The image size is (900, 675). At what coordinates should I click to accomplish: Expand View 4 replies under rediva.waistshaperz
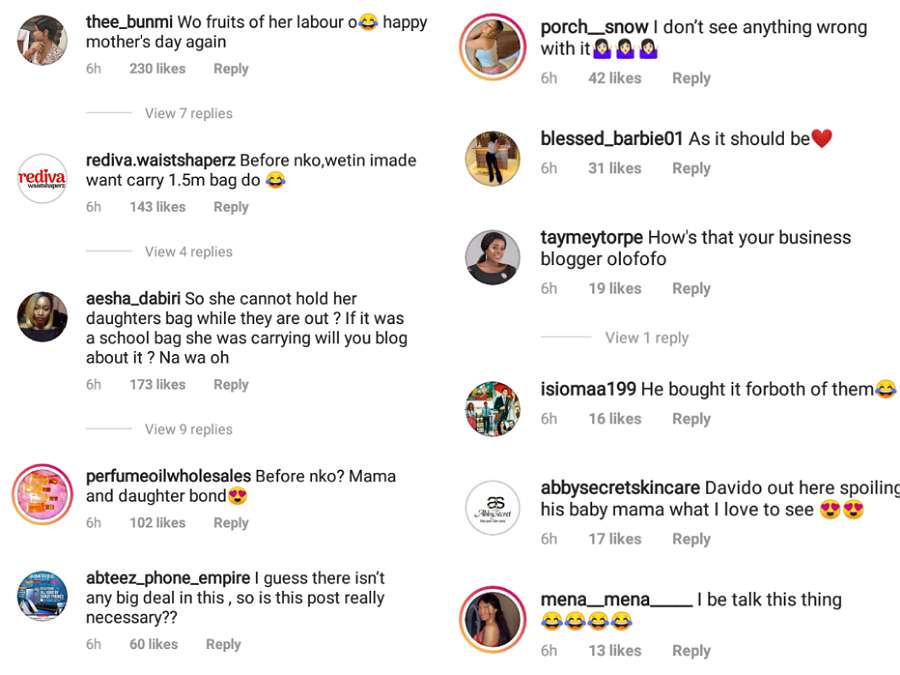[188, 251]
